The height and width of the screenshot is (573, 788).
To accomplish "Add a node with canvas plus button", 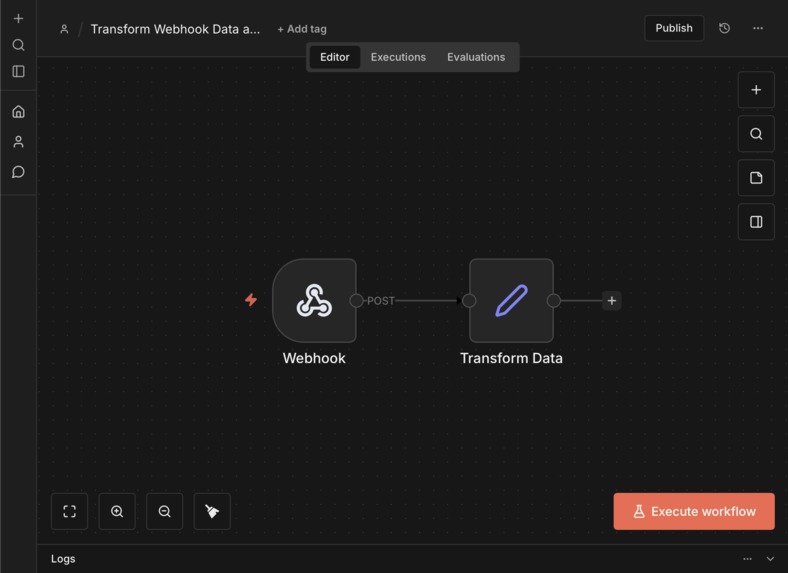I will (x=756, y=90).
